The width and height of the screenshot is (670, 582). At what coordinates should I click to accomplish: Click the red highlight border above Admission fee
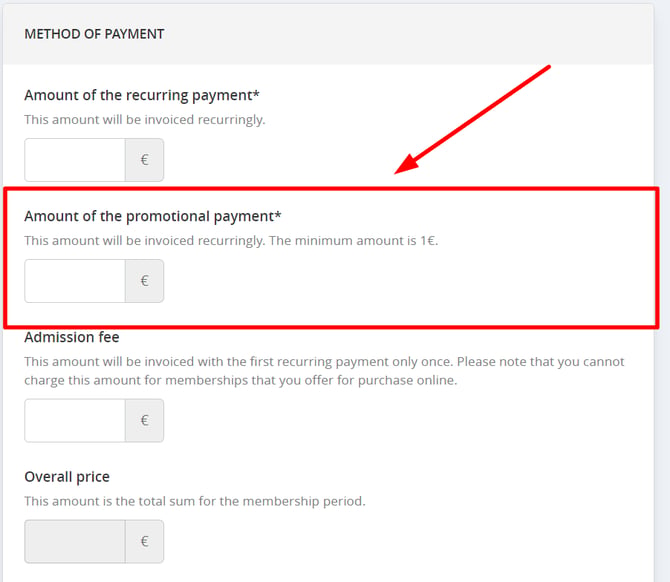(331, 327)
